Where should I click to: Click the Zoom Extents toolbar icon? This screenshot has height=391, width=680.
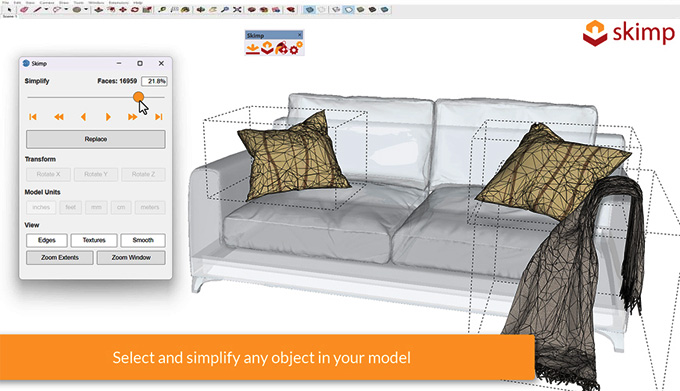(x=237, y=10)
